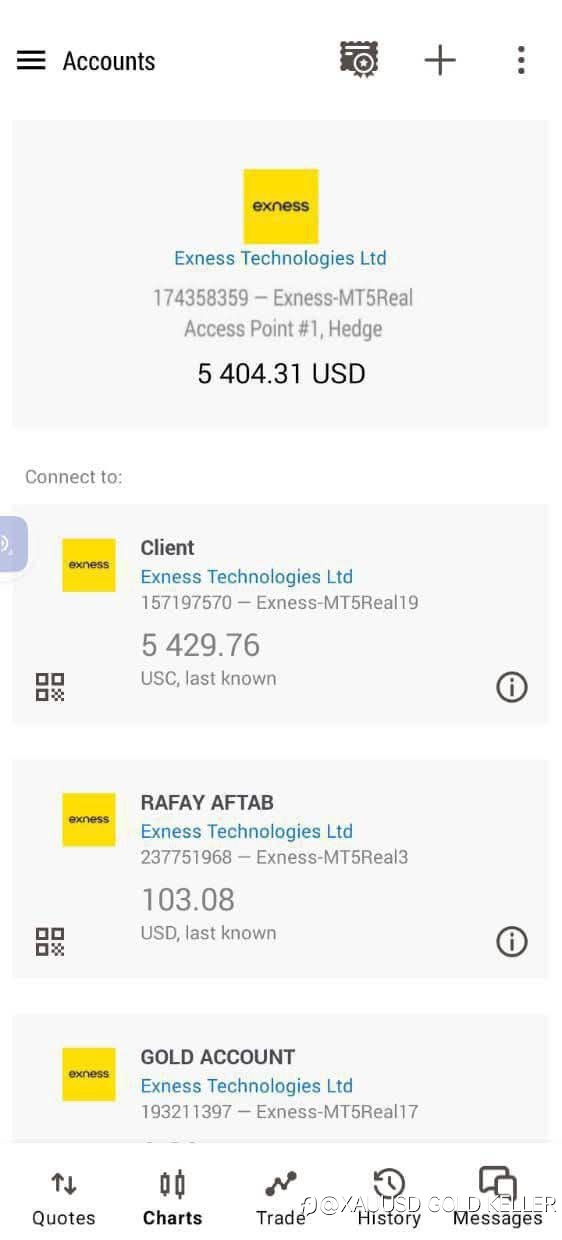Image resolution: width=562 pixels, height=1240 pixels.
Task: Show info for RAFAY AFTAB account
Action: pyautogui.click(x=512, y=941)
